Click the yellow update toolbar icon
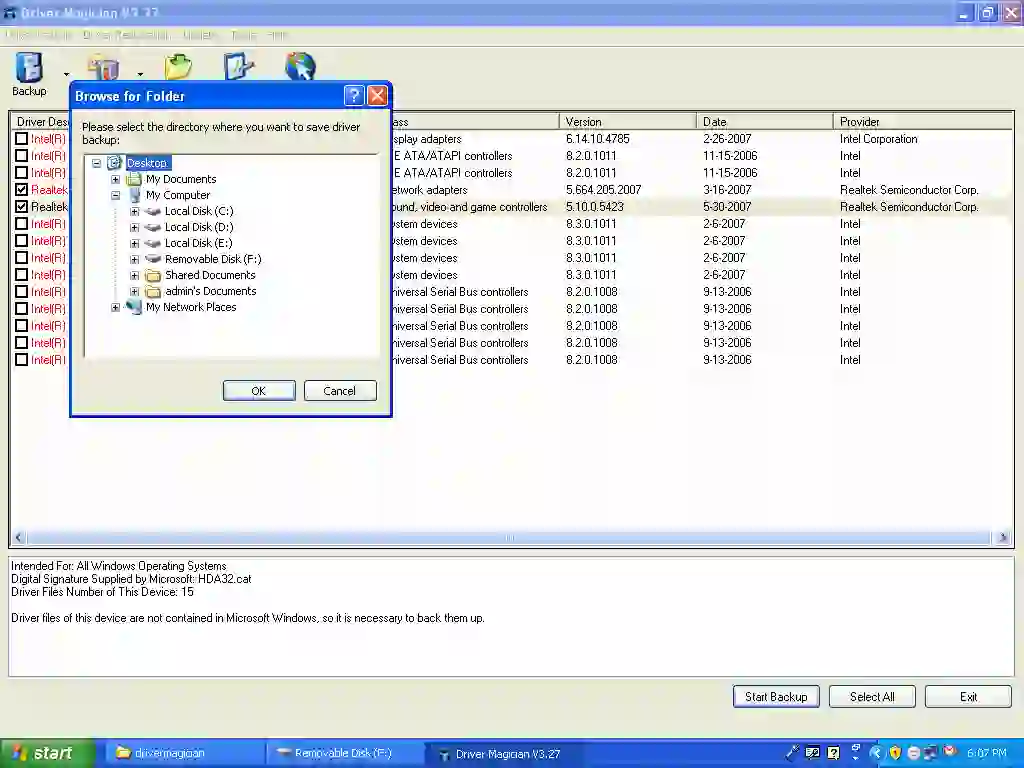1024x768 pixels. click(179, 67)
